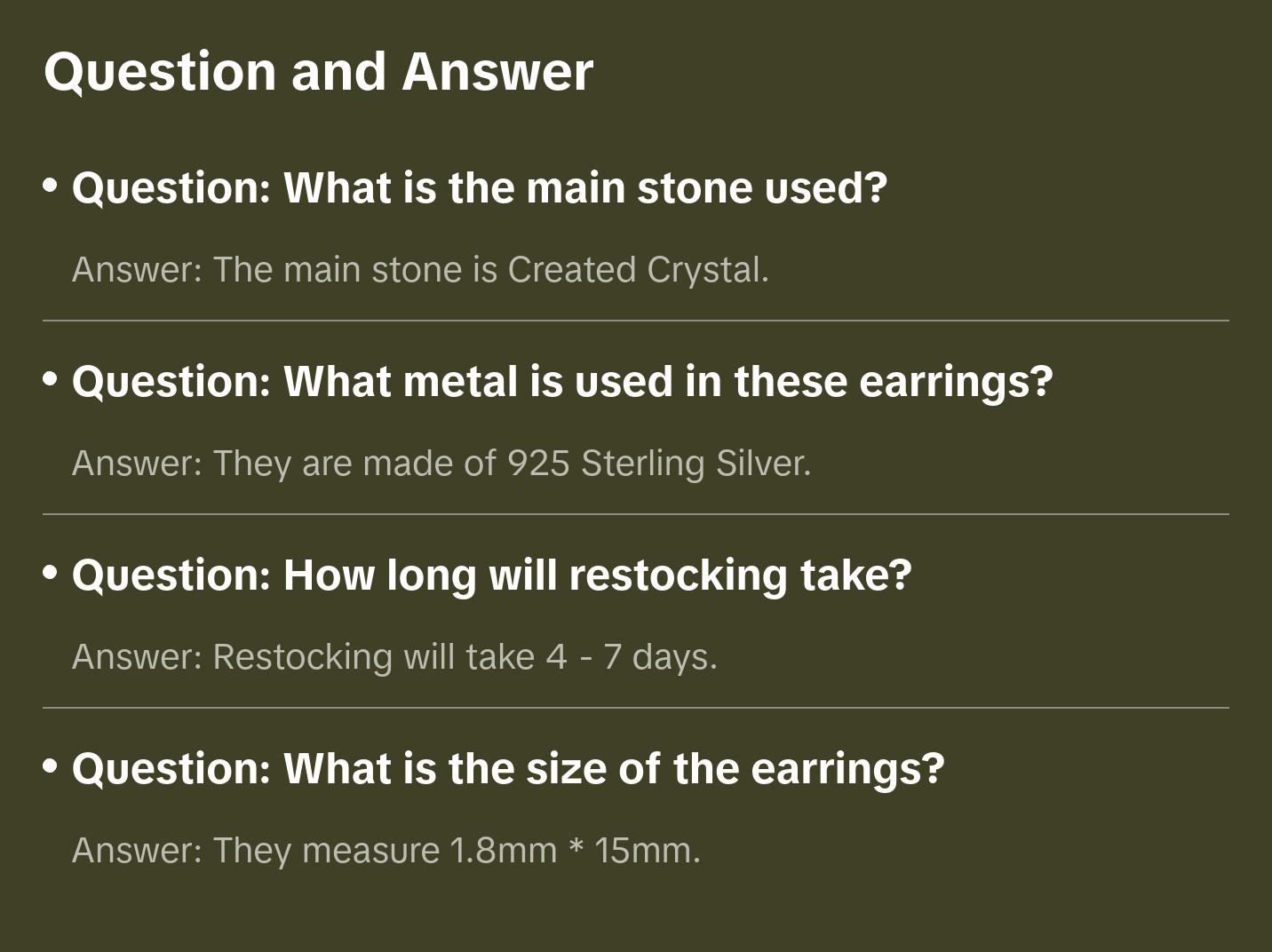The image size is (1272, 952).
Task: Click the number "925" in the metal answer
Action: pyautogui.click(x=538, y=464)
